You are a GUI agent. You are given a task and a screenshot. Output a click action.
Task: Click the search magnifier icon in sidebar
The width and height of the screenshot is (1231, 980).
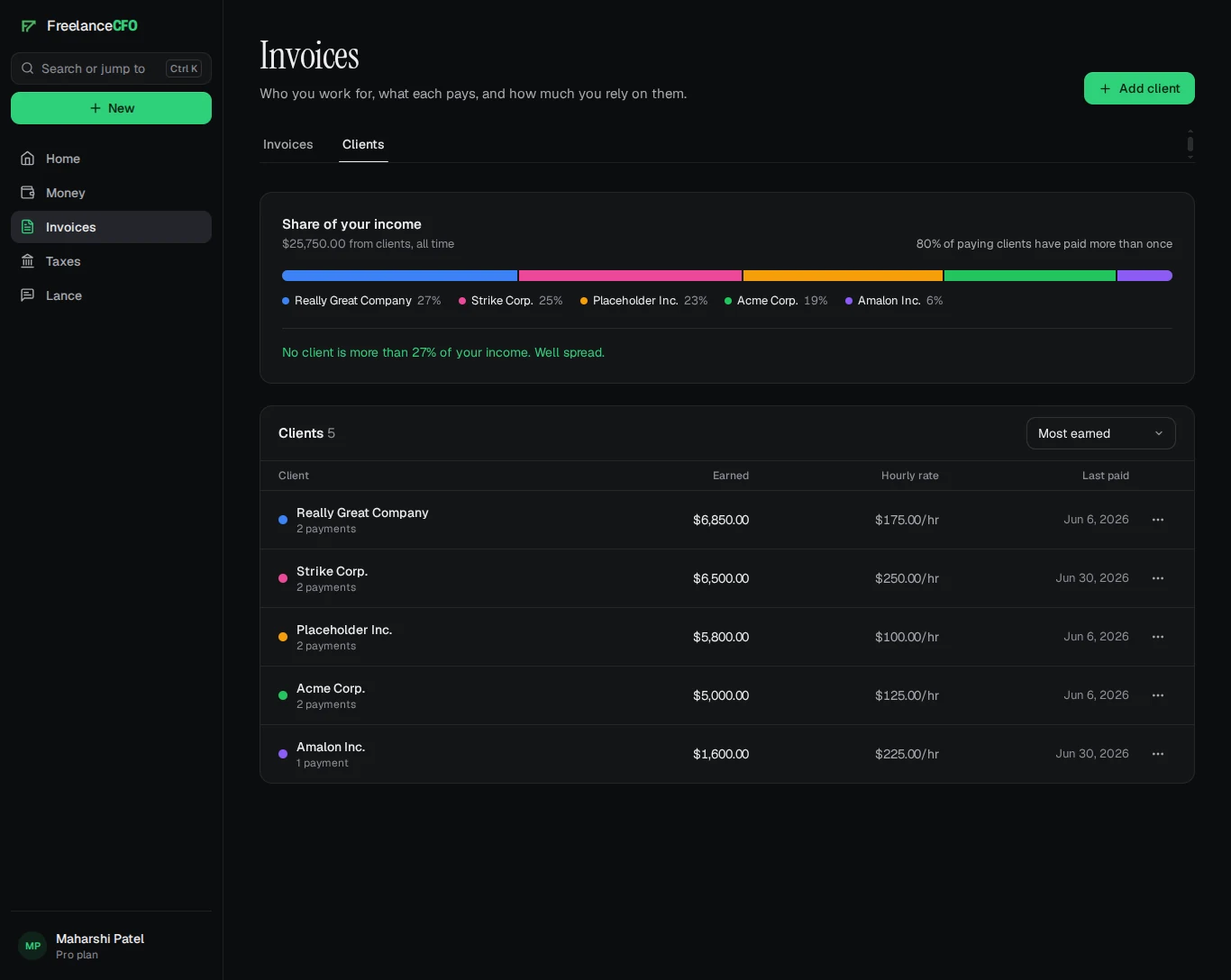pos(28,68)
